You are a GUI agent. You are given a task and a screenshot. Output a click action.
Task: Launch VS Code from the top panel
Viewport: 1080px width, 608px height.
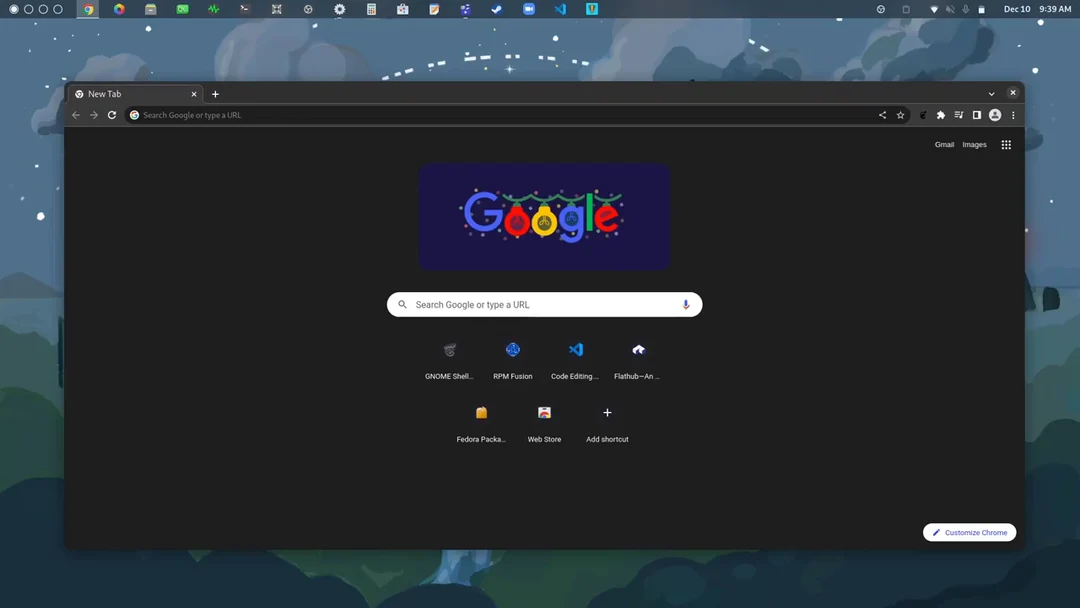pyautogui.click(x=560, y=9)
